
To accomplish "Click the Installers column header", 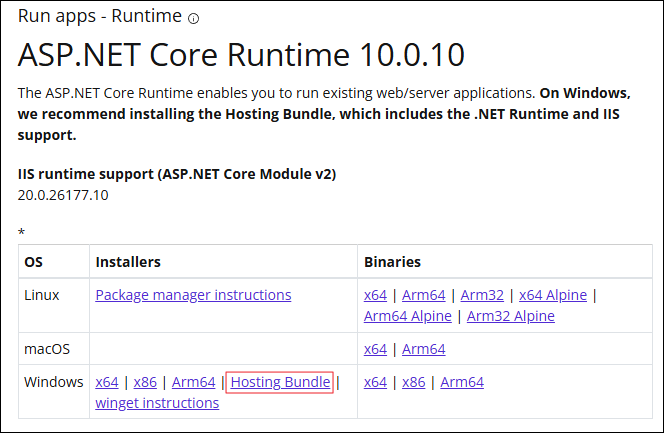I will pyautogui.click(x=128, y=262).
